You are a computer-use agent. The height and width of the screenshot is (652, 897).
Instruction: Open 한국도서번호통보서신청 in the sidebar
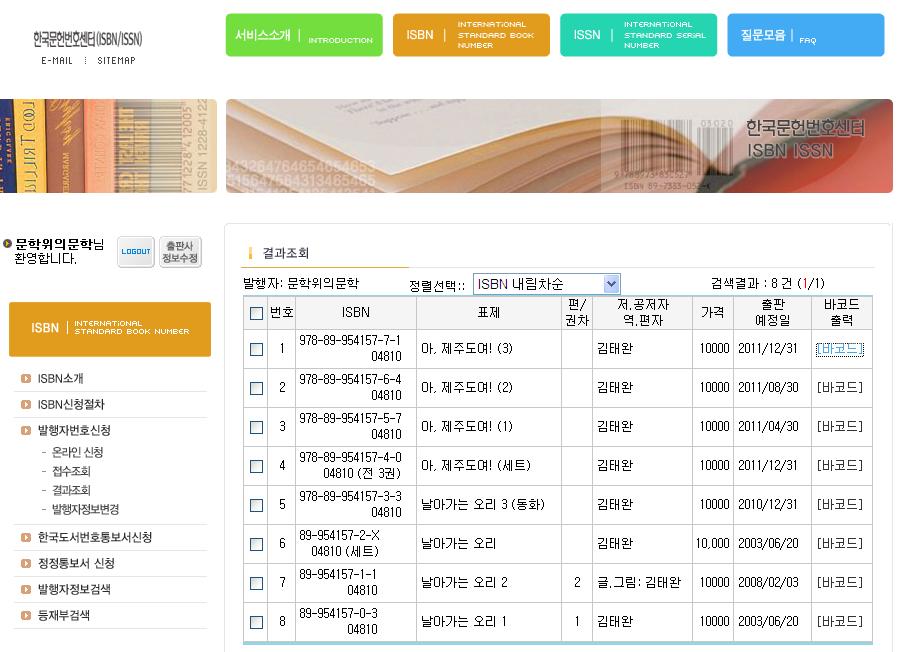94,538
